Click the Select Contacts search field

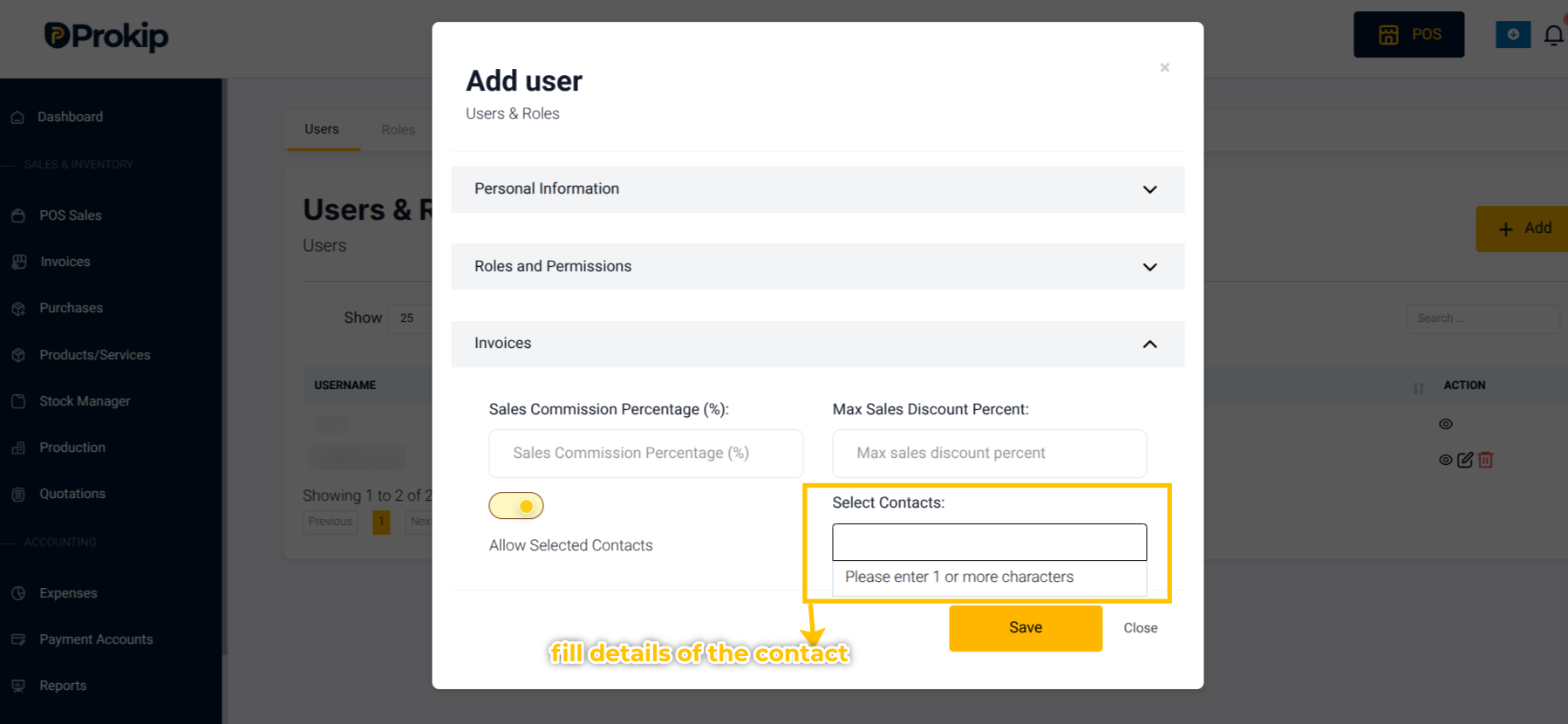tap(989, 543)
